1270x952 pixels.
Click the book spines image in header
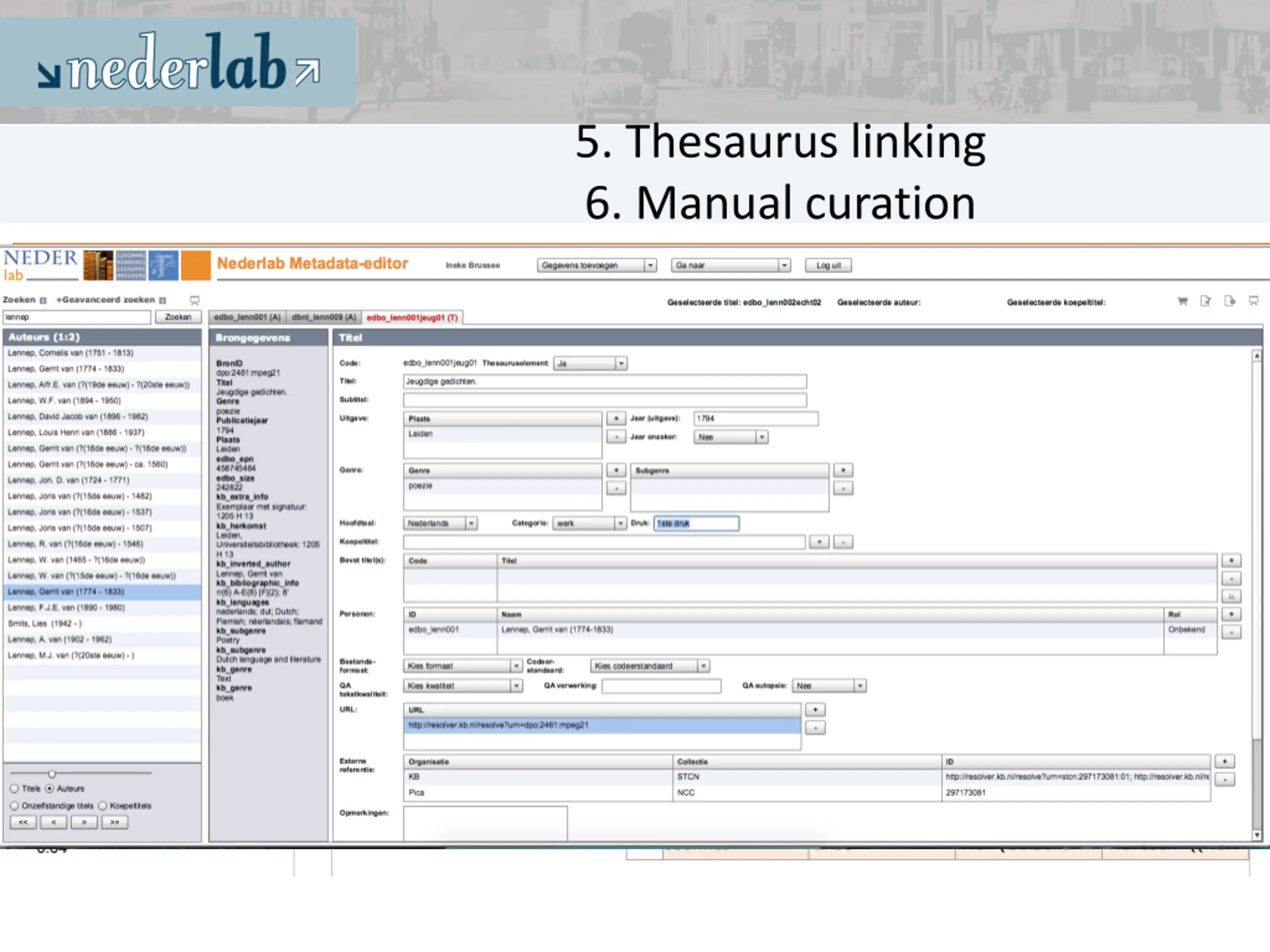point(98,265)
